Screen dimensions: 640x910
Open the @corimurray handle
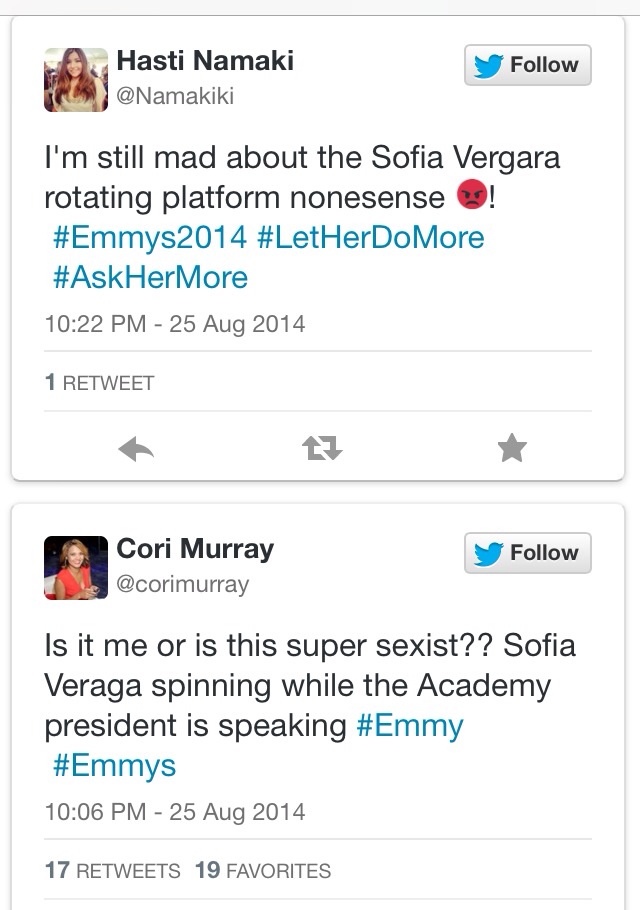(183, 585)
